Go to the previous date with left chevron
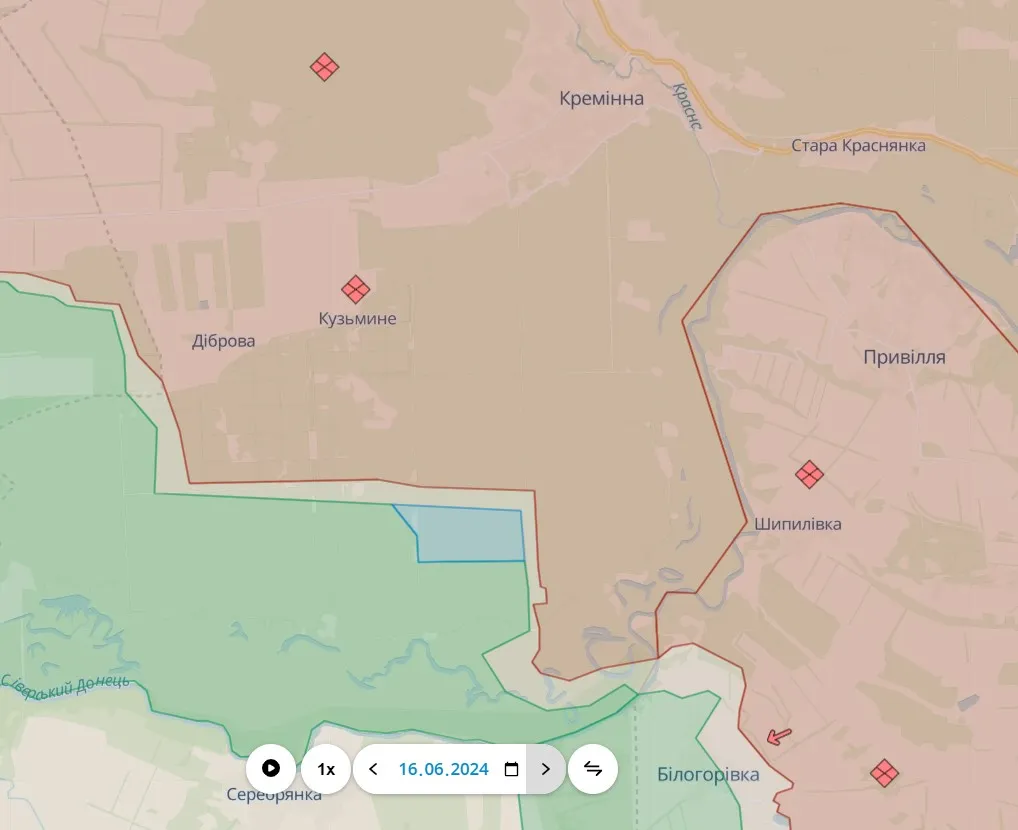The image size is (1018, 830). point(373,769)
